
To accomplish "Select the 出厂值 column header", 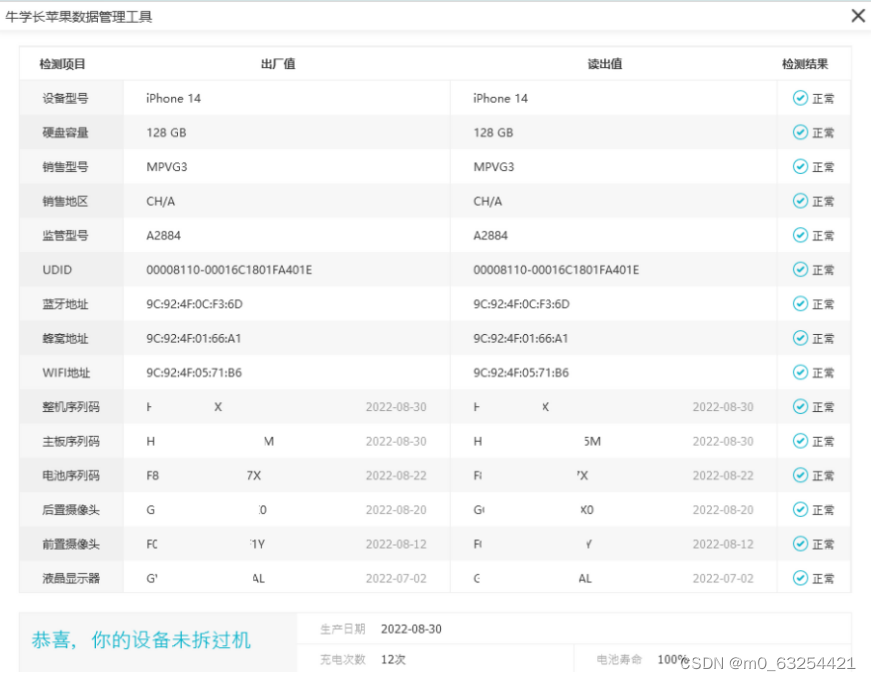I will [278, 64].
